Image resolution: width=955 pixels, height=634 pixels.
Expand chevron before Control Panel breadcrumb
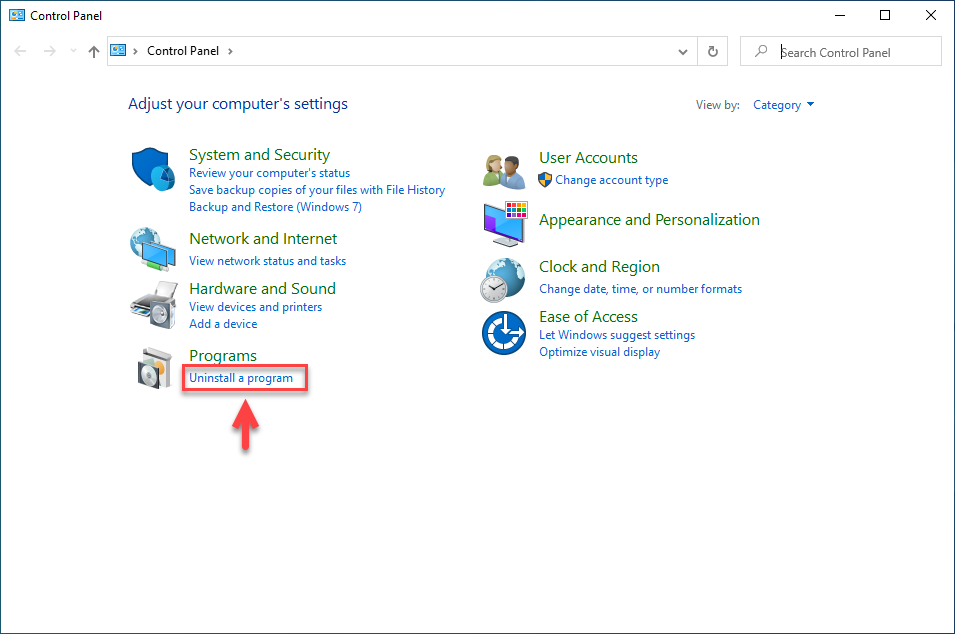coord(135,51)
